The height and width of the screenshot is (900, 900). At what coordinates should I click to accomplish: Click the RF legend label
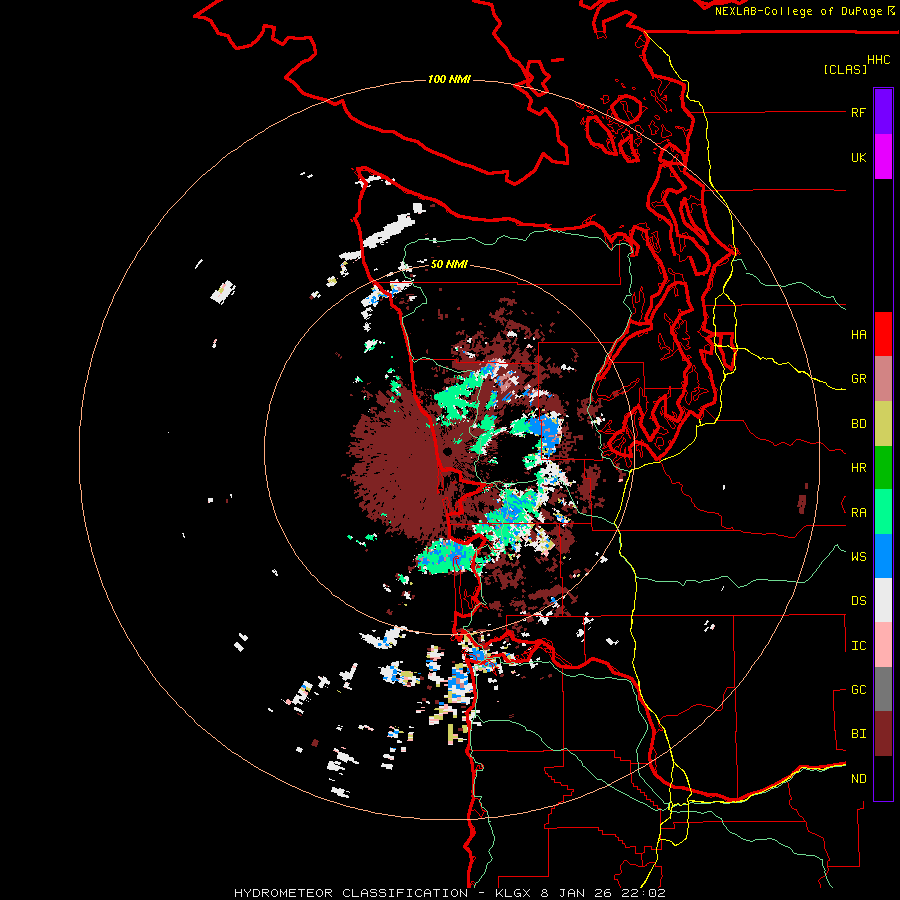click(858, 112)
